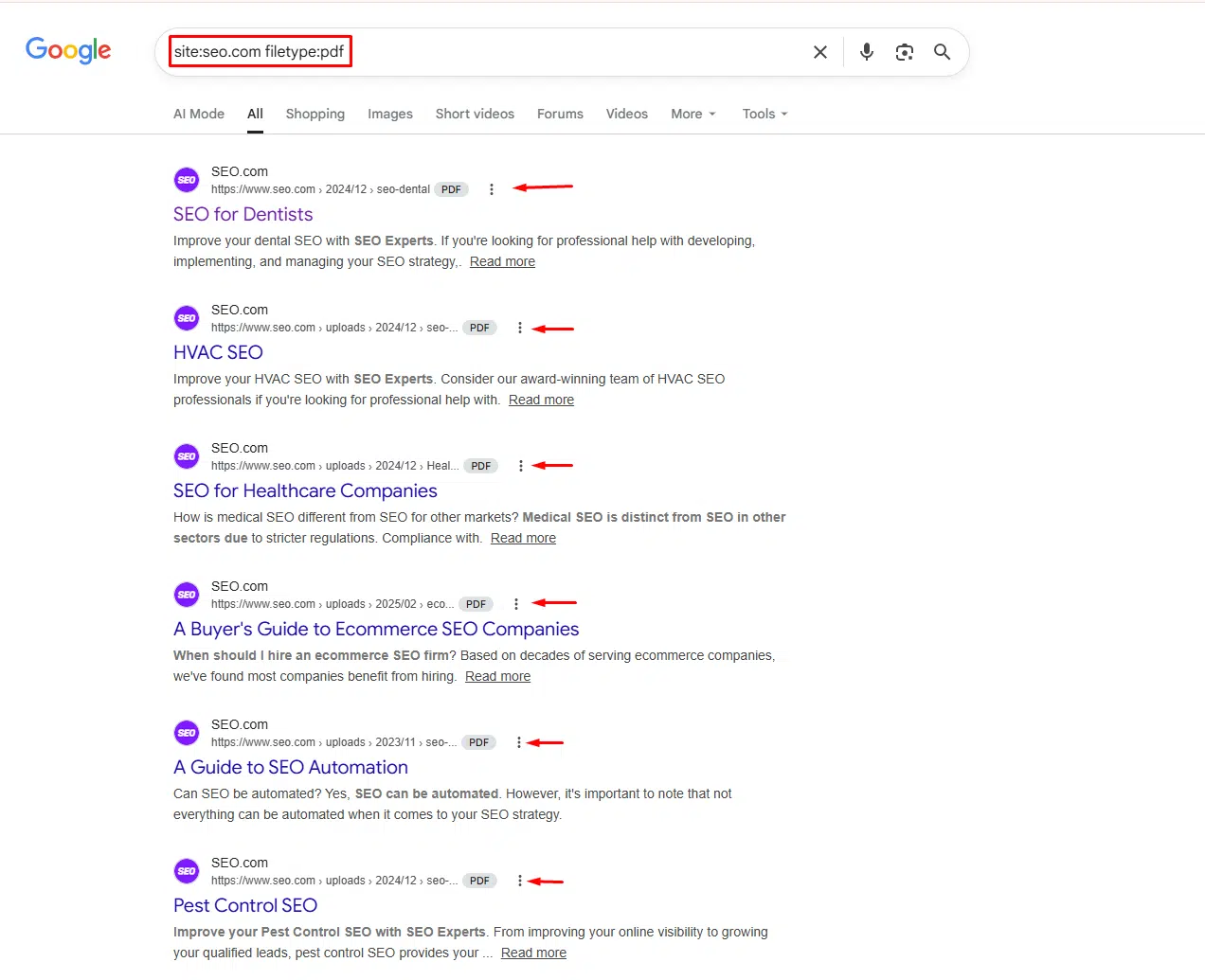Click the seo-dental URL breadcrumb

point(320,189)
